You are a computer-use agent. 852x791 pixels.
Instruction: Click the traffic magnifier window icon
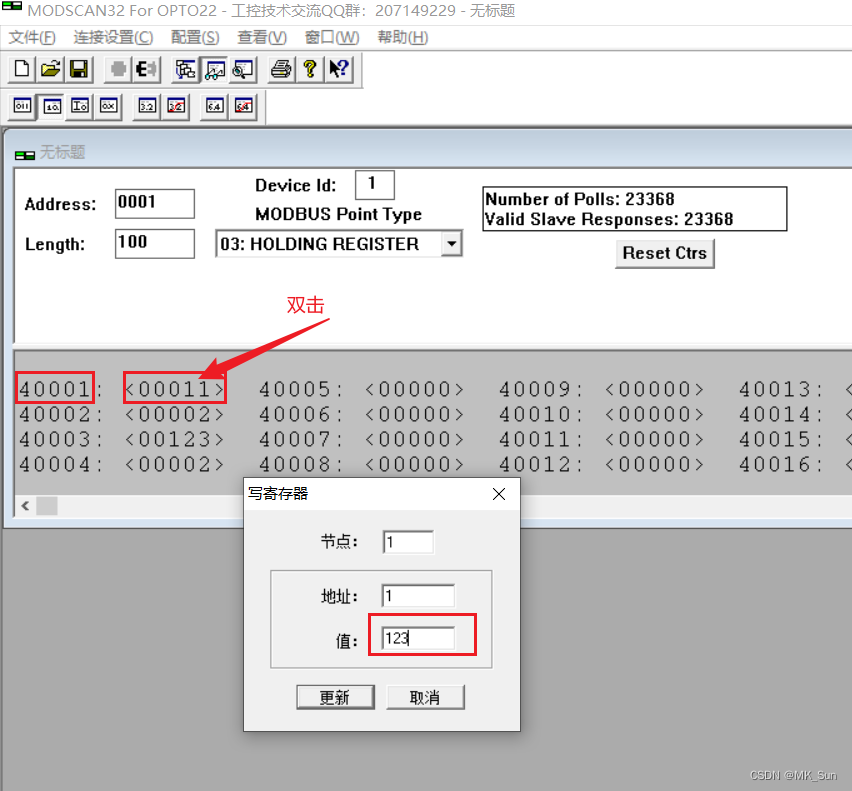[x=243, y=69]
